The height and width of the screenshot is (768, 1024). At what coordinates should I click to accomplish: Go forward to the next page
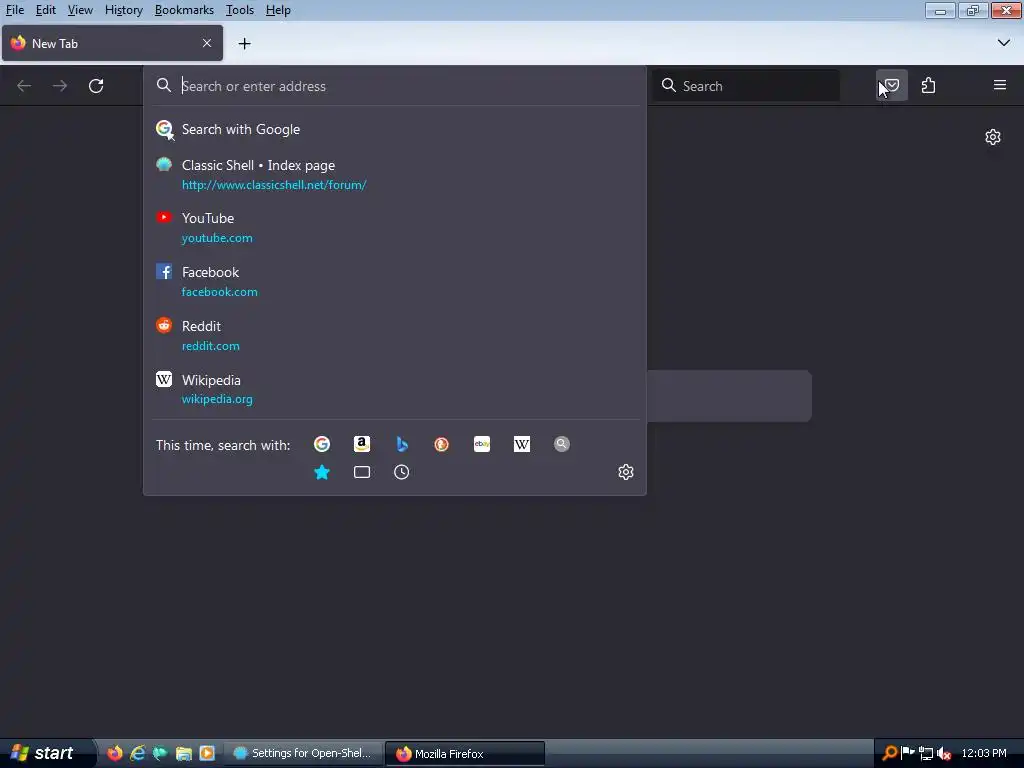pos(59,86)
